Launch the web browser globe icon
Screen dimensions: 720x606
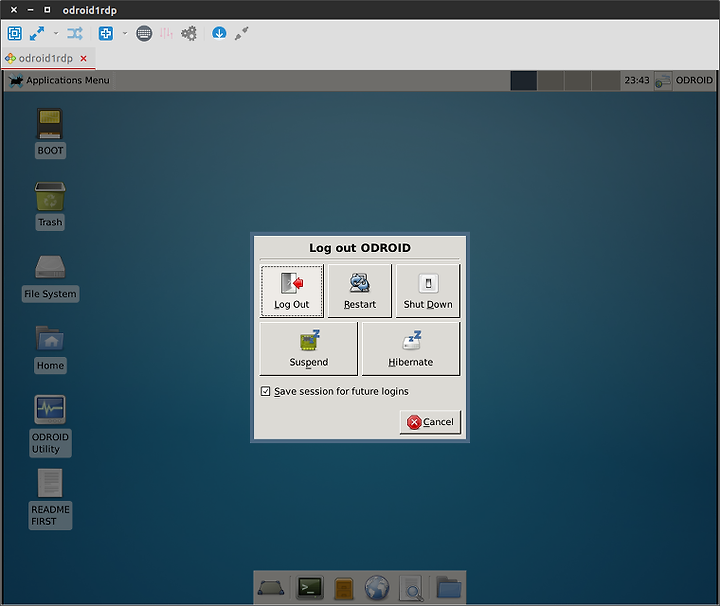coord(377,588)
